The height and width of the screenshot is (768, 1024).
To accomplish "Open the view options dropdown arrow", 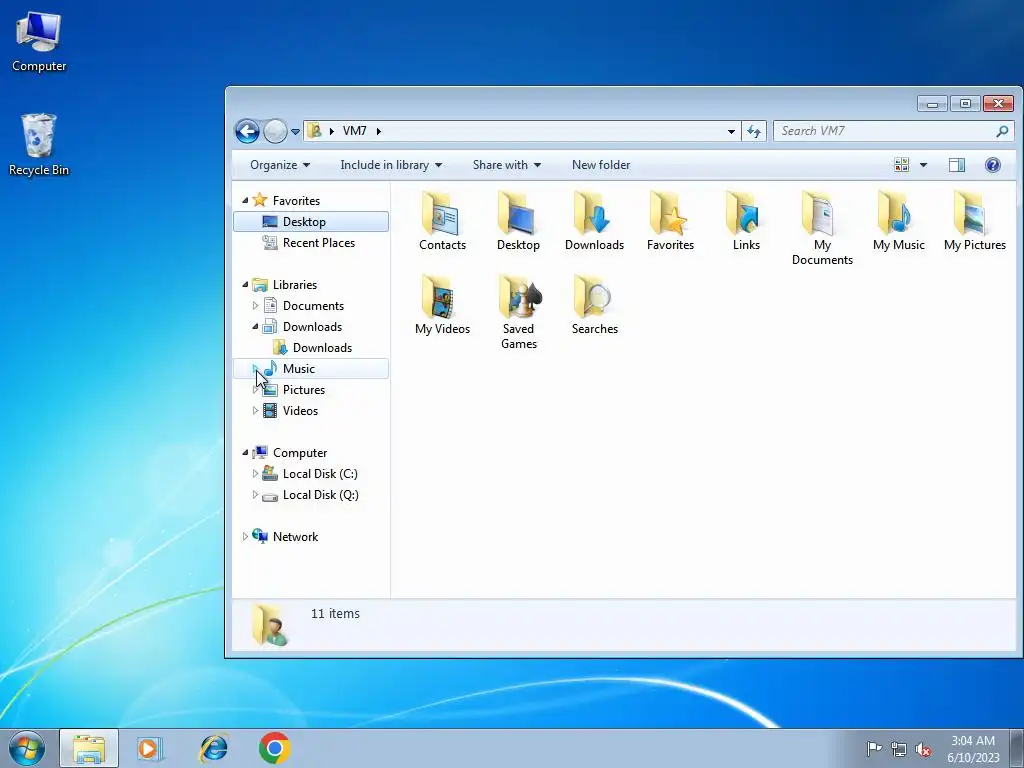I will [923, 165].
